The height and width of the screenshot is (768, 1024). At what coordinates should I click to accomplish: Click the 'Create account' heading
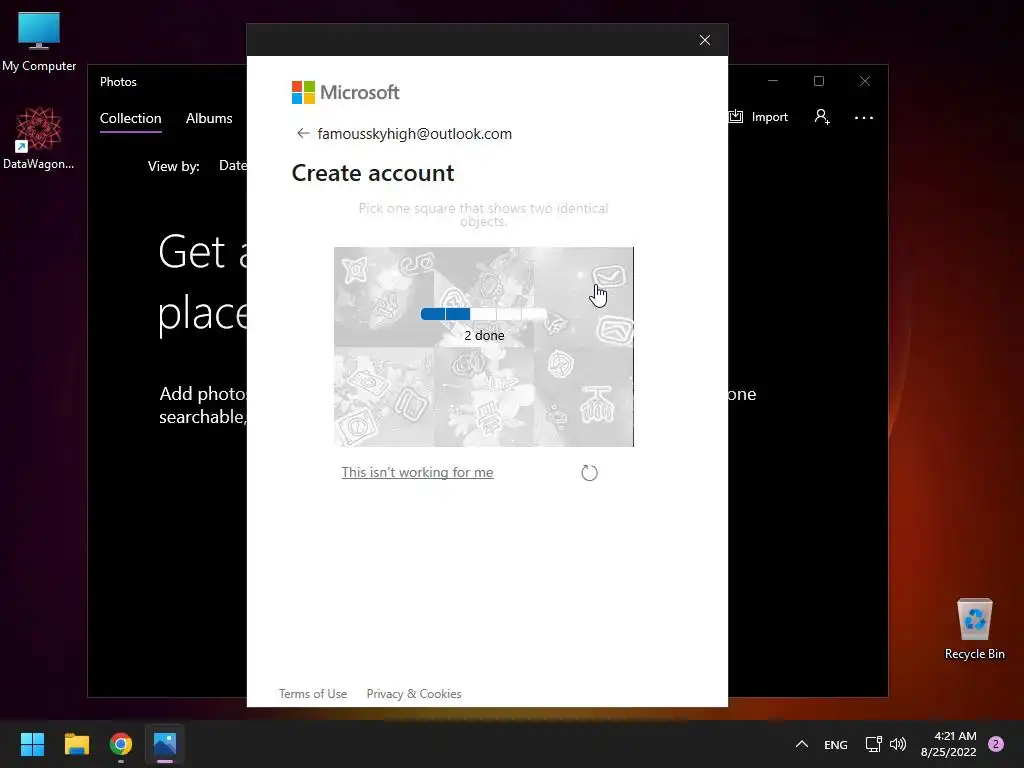[x=373, y=173]
